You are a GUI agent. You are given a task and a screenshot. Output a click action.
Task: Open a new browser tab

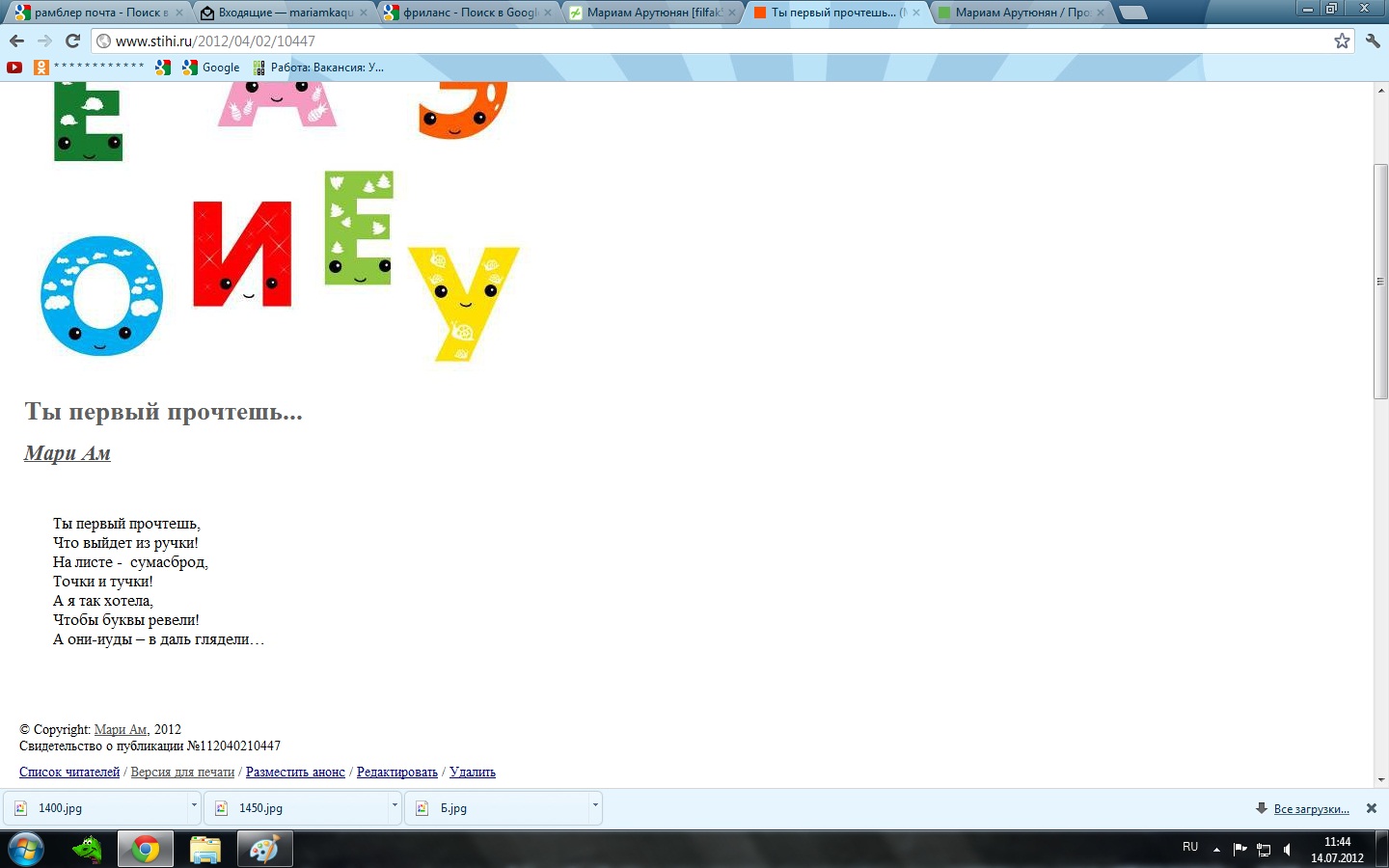1132,13
